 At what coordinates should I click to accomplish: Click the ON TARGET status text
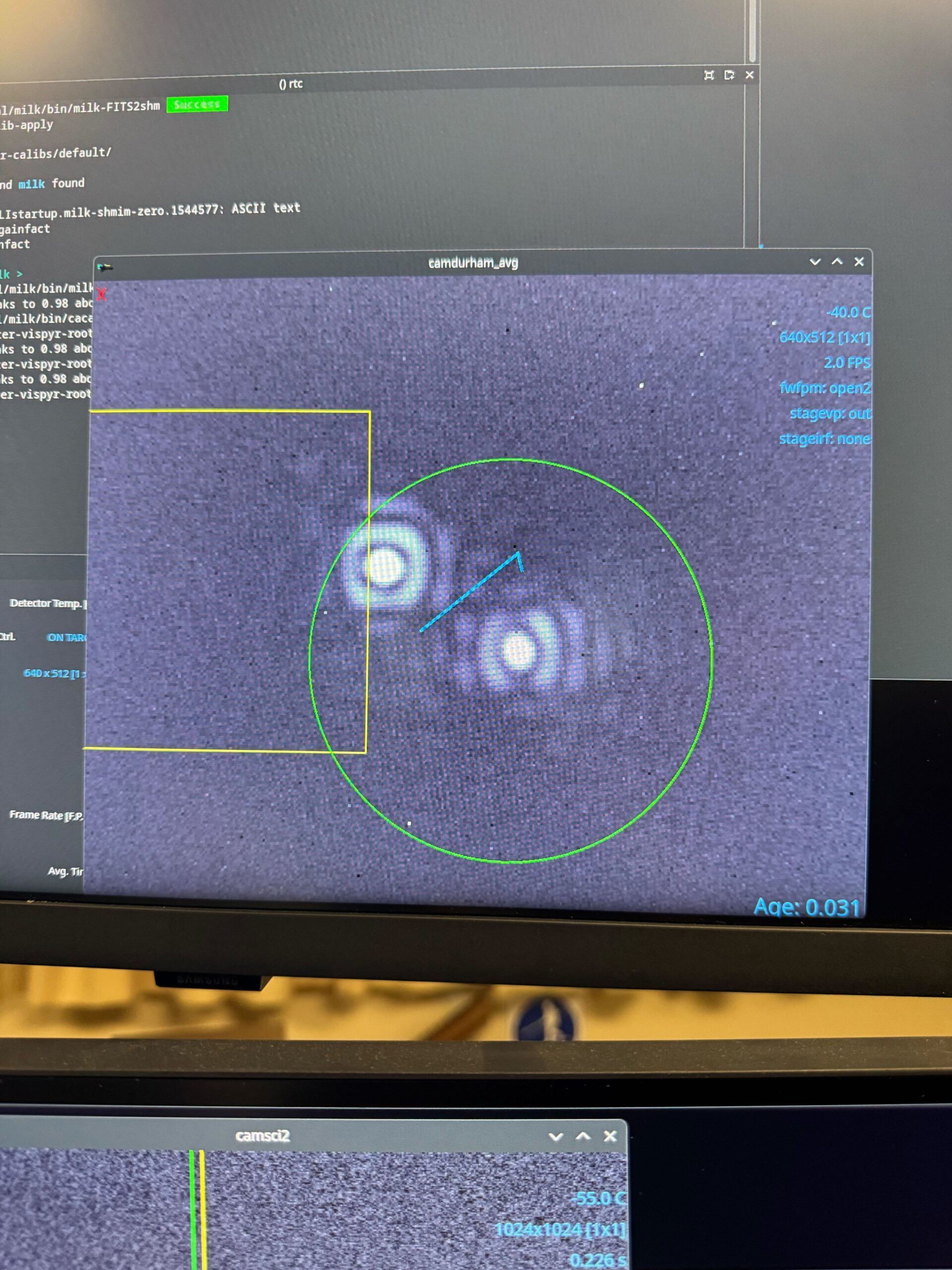tap(66, 637)
